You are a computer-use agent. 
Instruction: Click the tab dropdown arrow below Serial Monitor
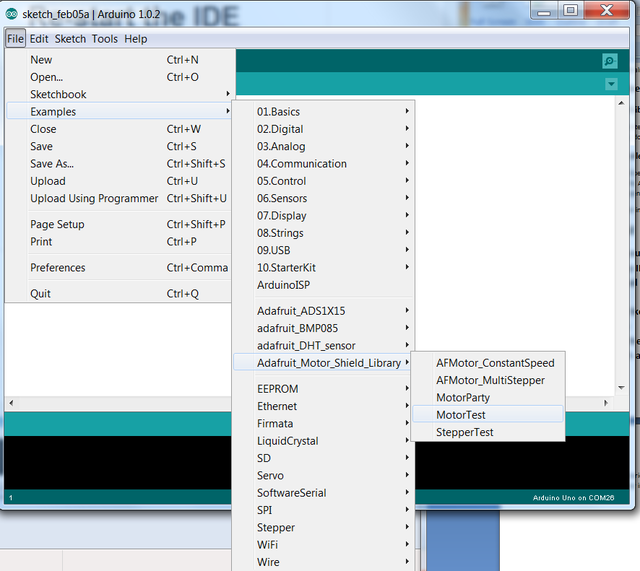click(610, 85)
